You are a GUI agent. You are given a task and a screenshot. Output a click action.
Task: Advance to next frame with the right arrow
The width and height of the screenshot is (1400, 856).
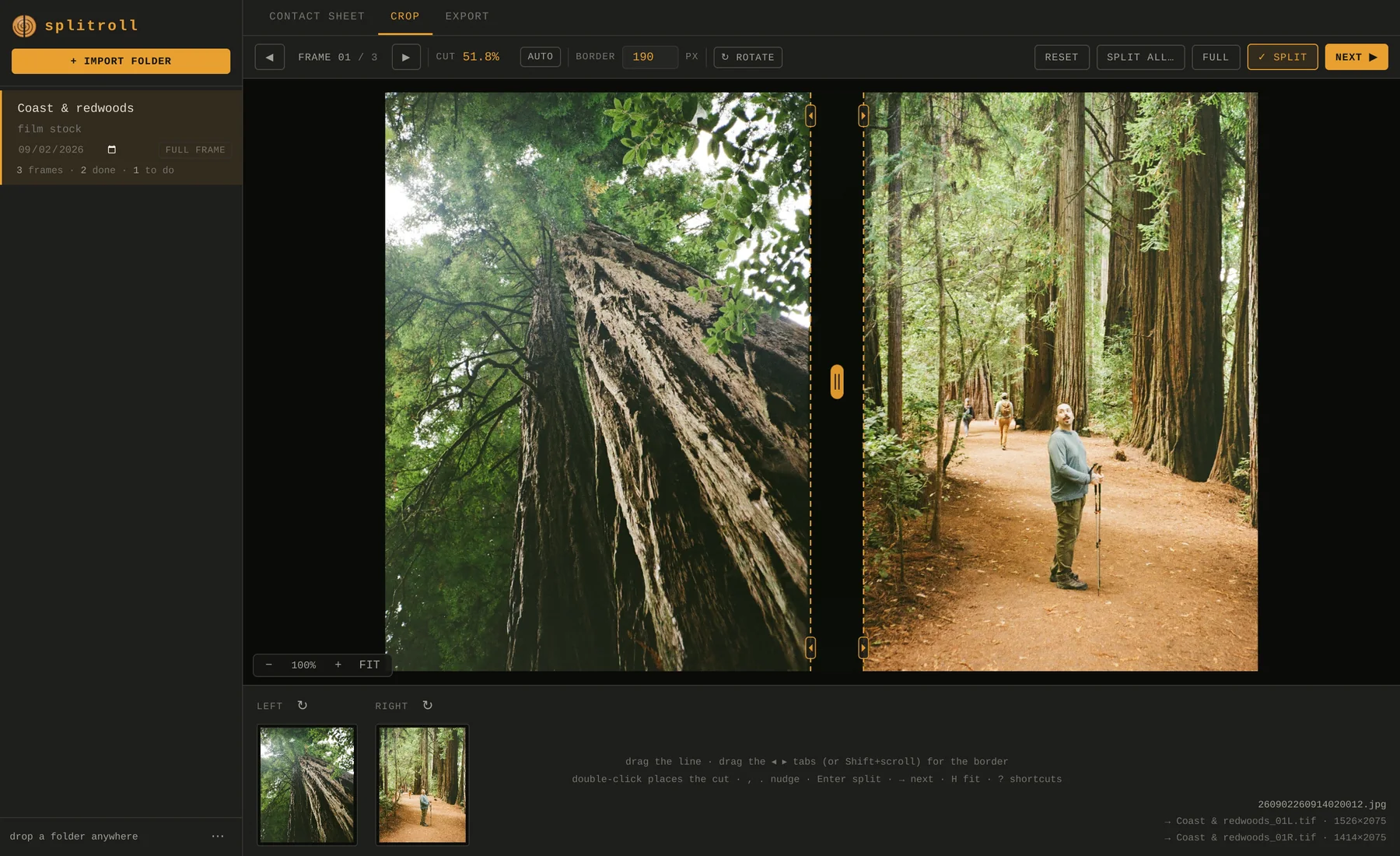pos(406,57)
